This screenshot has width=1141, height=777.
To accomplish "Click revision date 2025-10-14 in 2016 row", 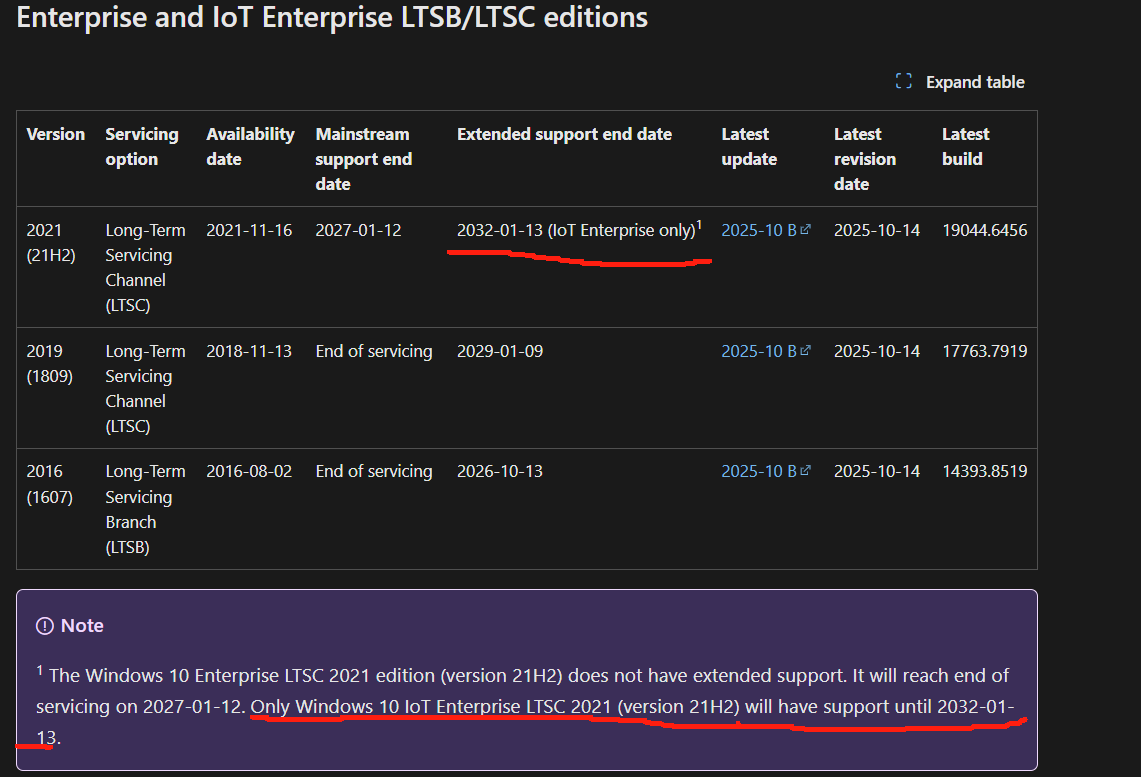I will [x=877, y=471].
